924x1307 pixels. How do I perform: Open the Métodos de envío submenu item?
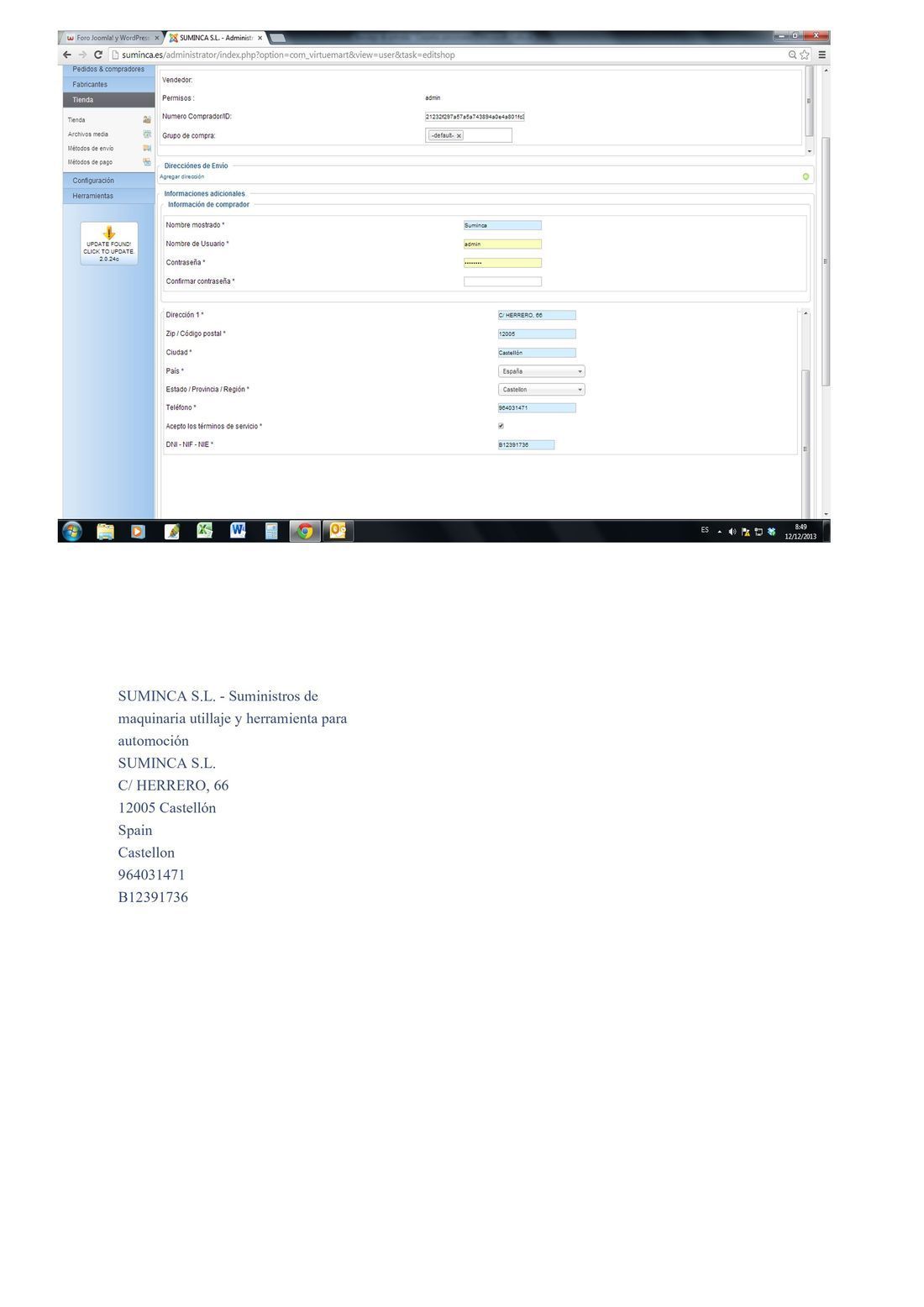(x=91, y=149)
